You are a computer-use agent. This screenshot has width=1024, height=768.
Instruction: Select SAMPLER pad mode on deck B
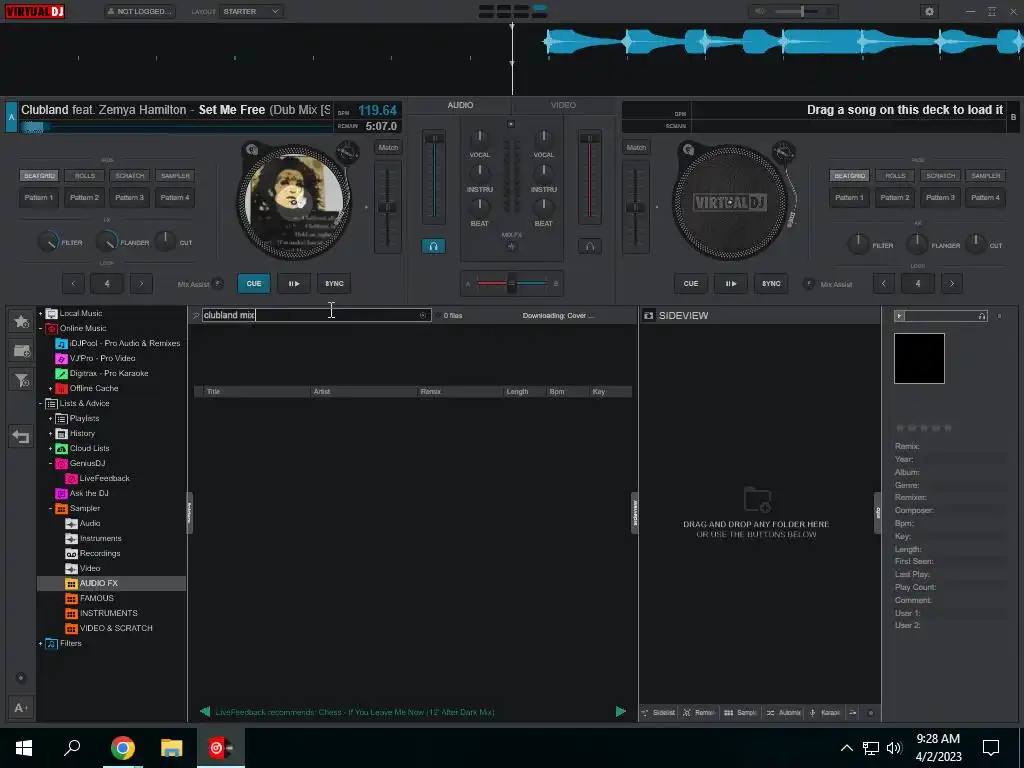point(985,176)
